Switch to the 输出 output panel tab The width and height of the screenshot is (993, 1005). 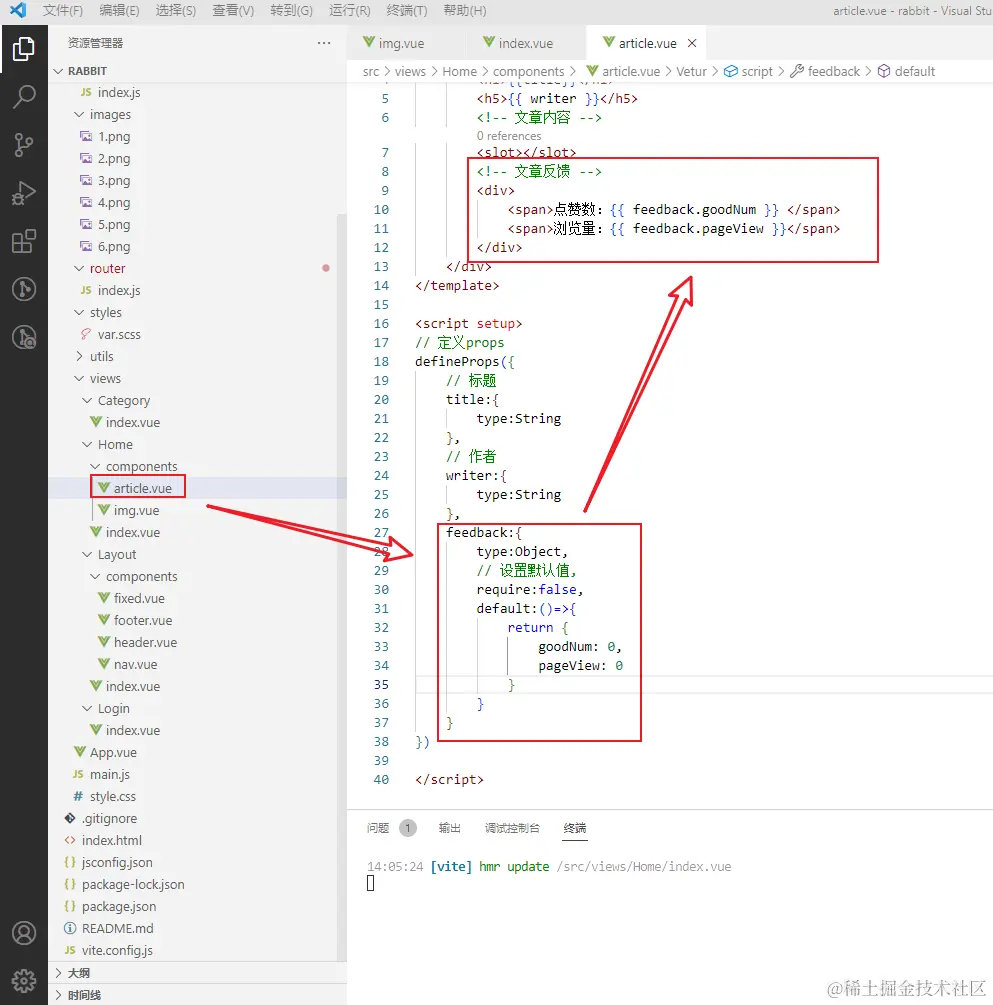(x=449, y=828)
